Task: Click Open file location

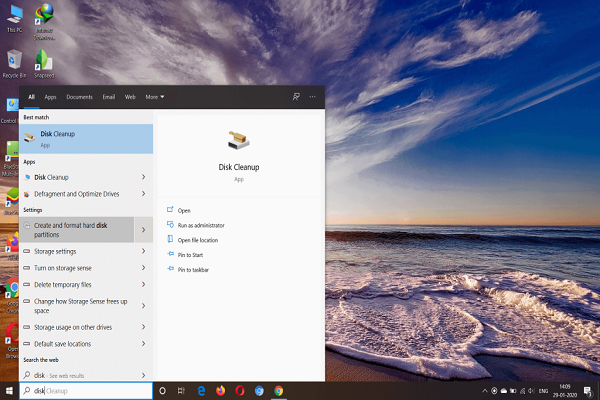Action: pos(197,240)
